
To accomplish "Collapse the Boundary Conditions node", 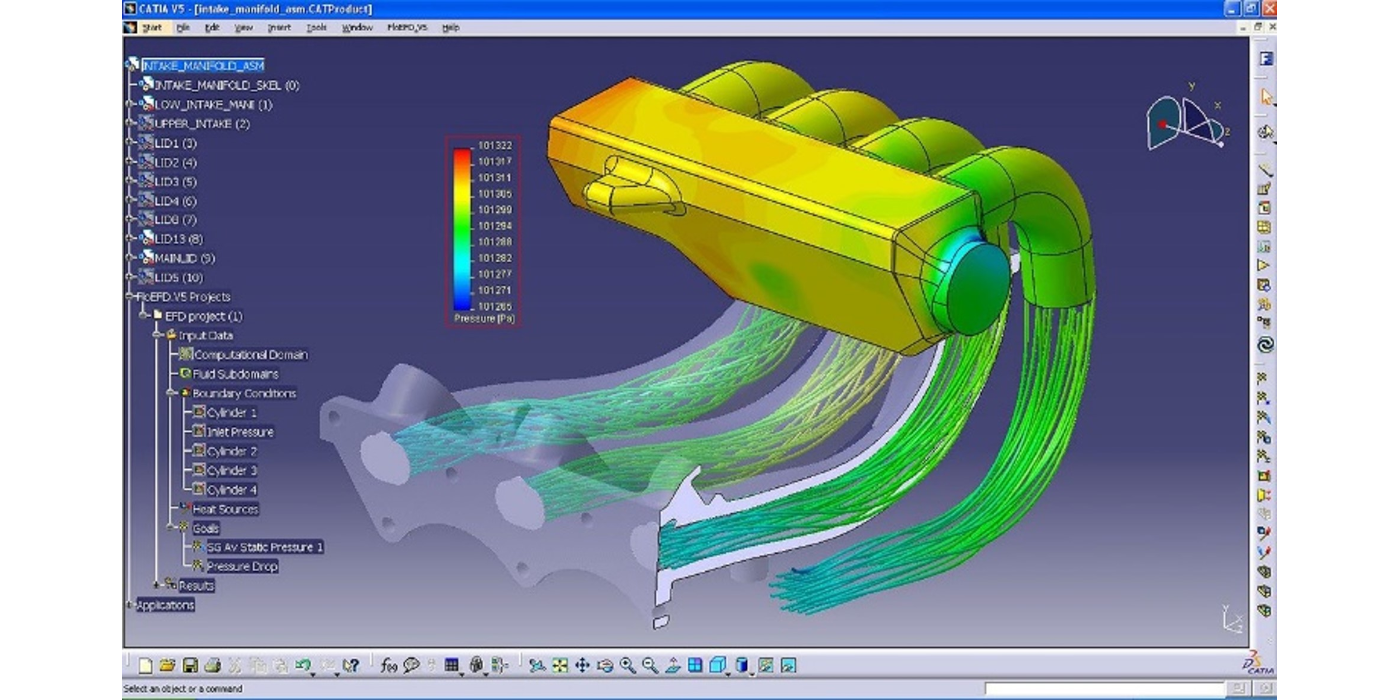I will tap(170, 393).
